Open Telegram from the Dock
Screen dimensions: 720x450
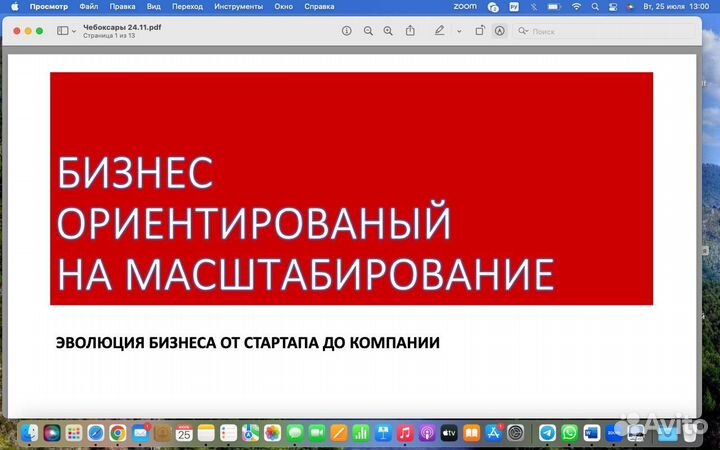547,433
